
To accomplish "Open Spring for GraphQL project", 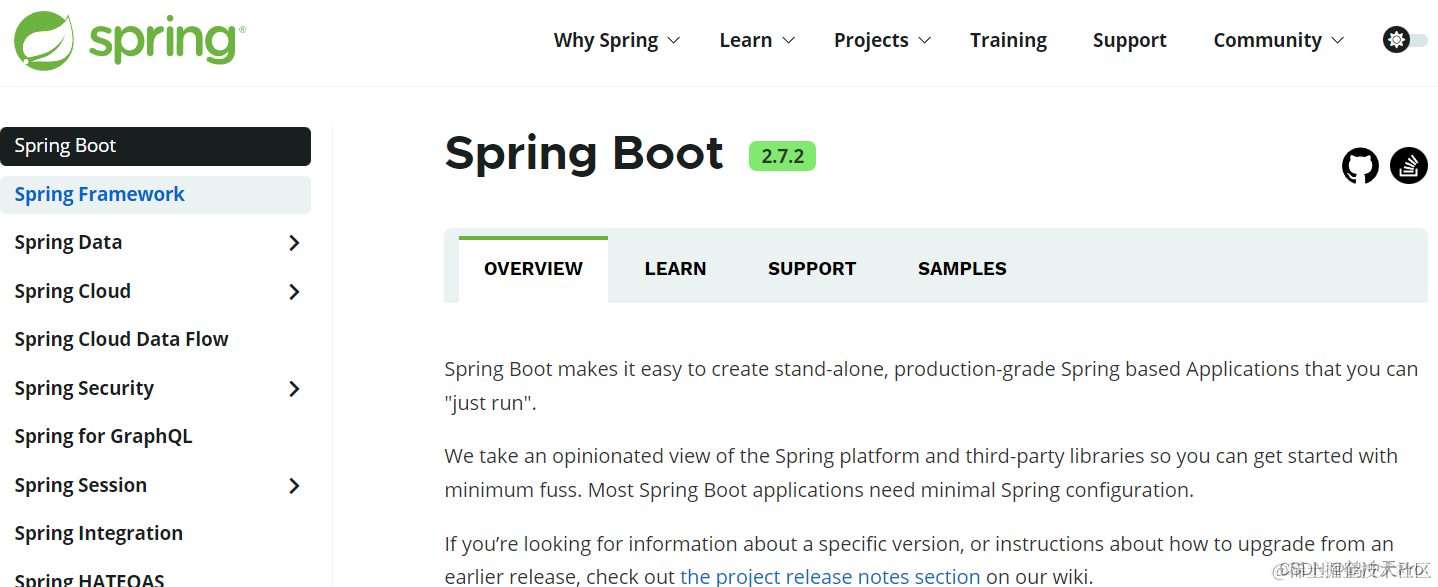I will 104,437.
